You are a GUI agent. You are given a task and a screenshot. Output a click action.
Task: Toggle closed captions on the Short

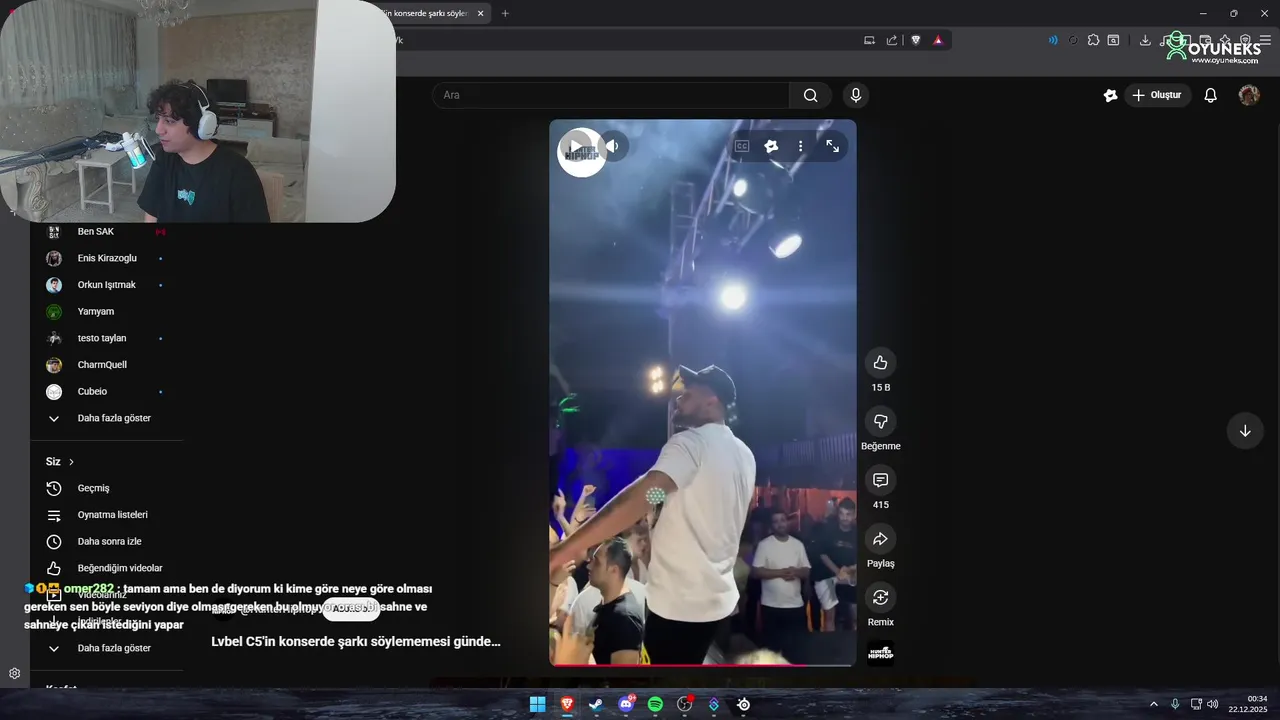coord(742,146)
